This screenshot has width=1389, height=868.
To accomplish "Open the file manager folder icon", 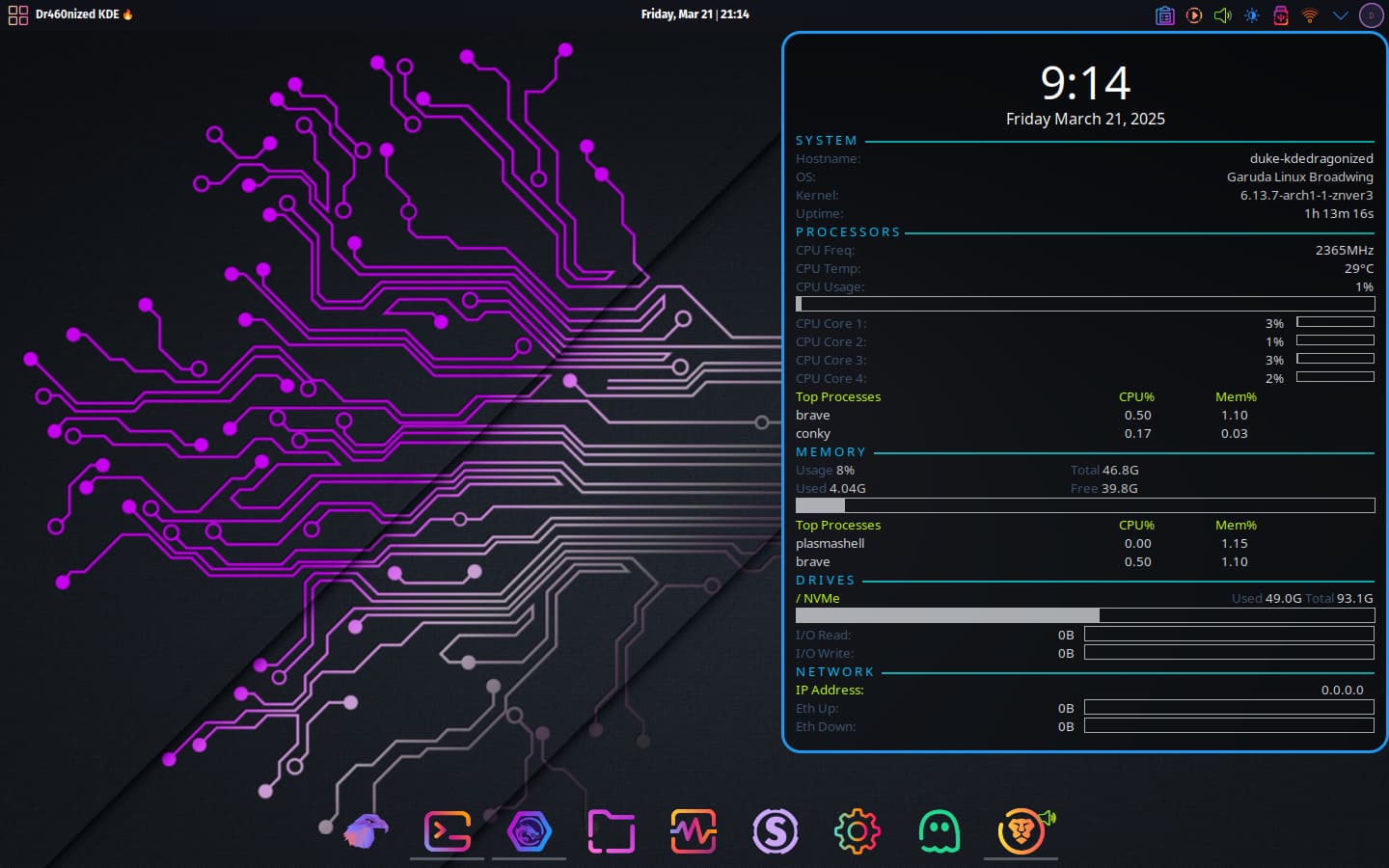I will (612, 831).
